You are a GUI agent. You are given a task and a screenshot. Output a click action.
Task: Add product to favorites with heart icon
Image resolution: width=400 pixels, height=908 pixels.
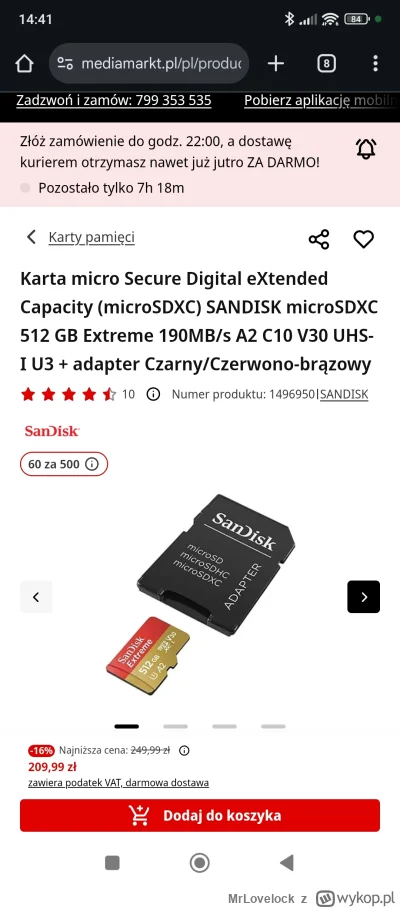(x=364, y=239)
